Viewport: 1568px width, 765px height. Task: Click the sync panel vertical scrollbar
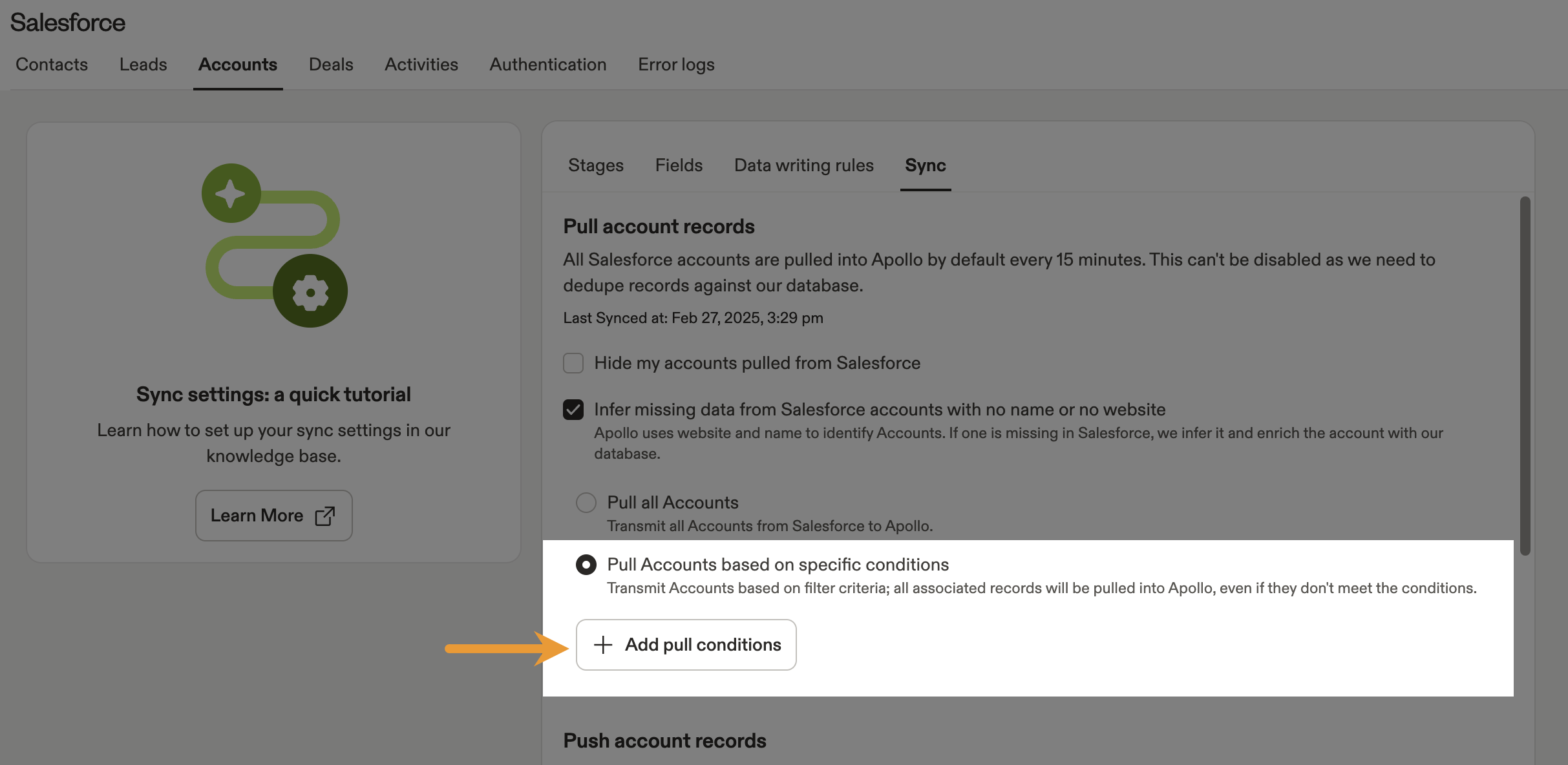(1525, 376)
